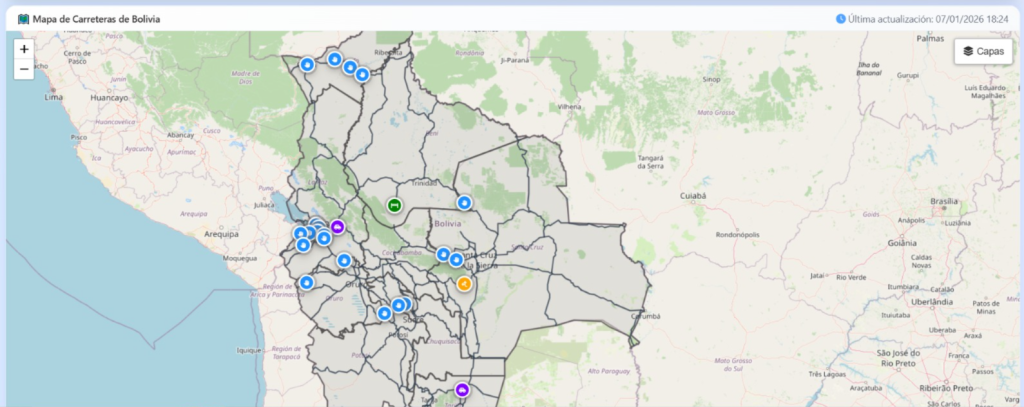Select the blue marker right below Ribera label
The height and width of the screenshot is (407, 1024).
362,74
